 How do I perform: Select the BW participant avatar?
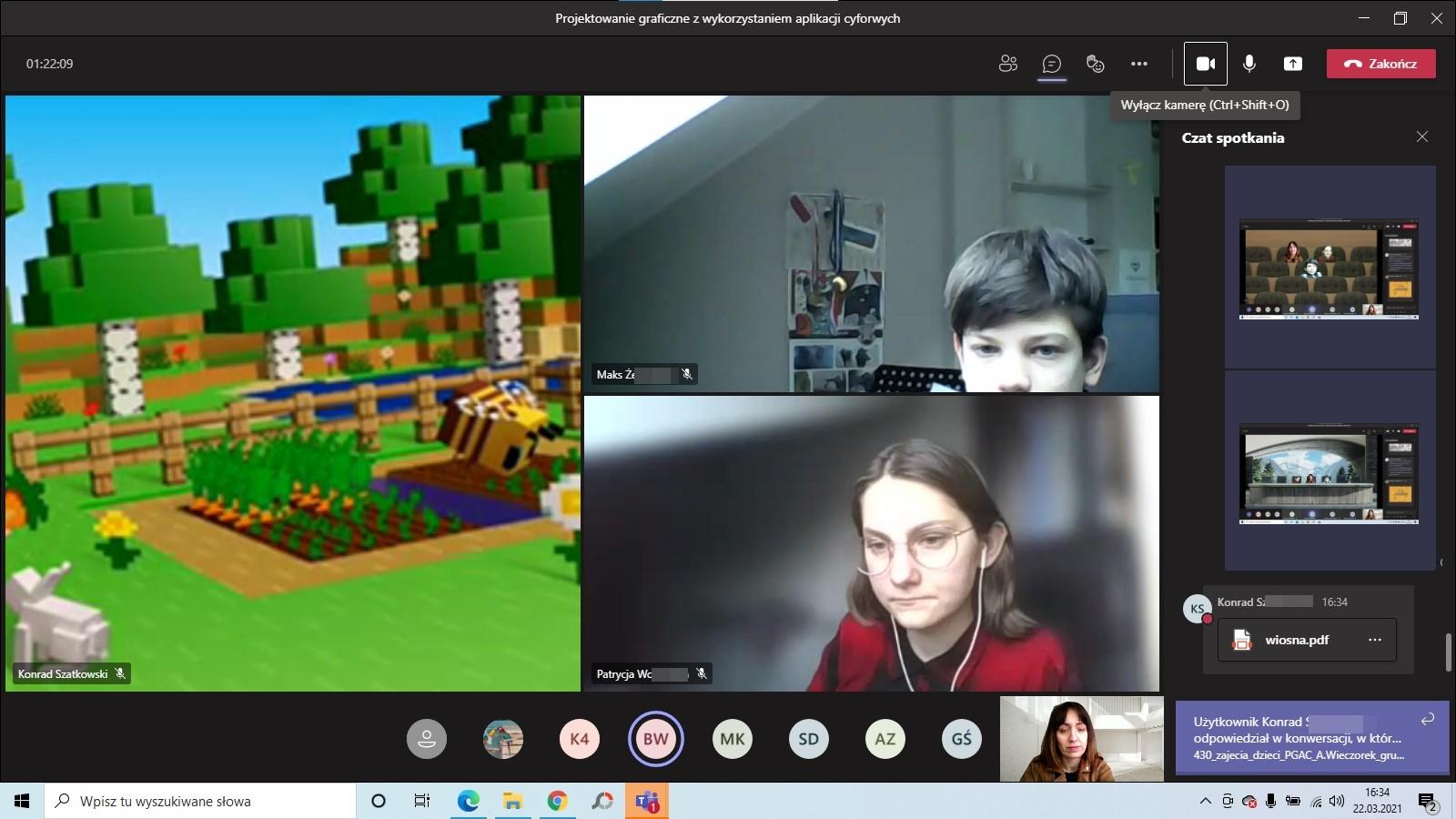click(x=656, y=739)
